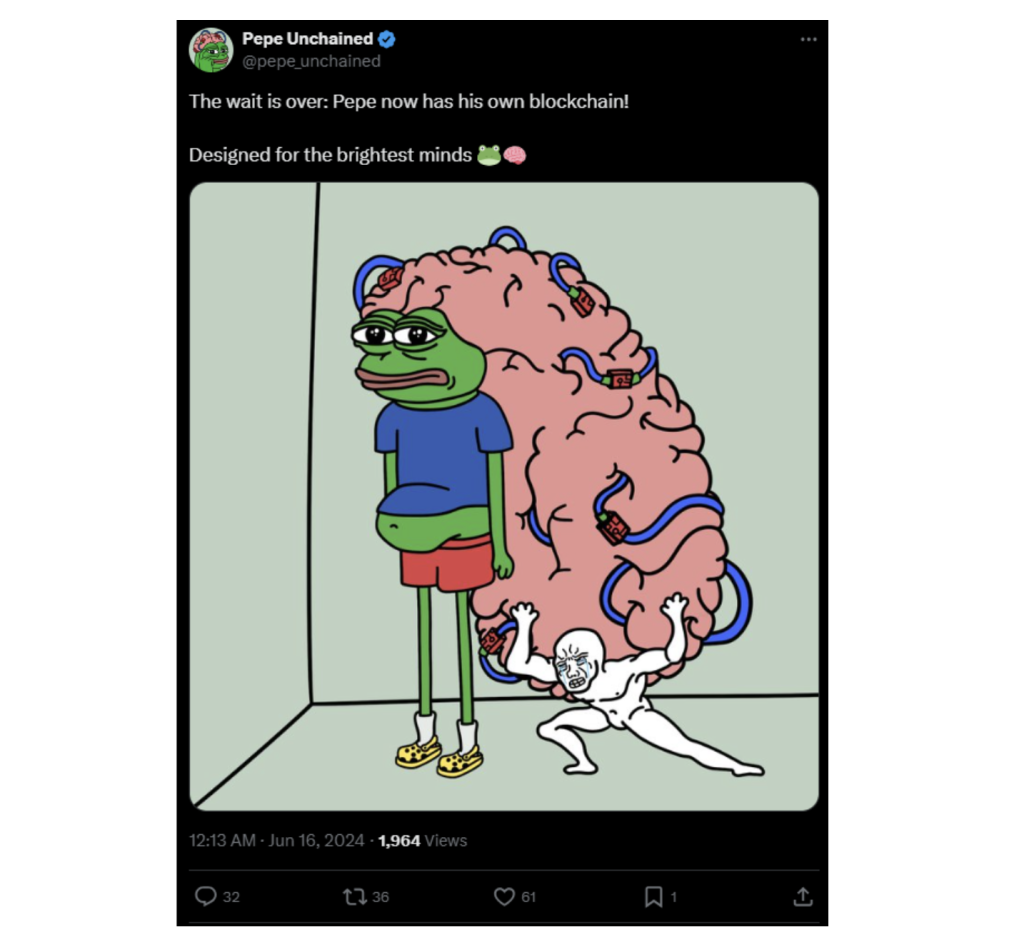Click the tweet text about Pepe's blockchain
The height and width of the screenshot is (927, 1024).
coord(408,102)
